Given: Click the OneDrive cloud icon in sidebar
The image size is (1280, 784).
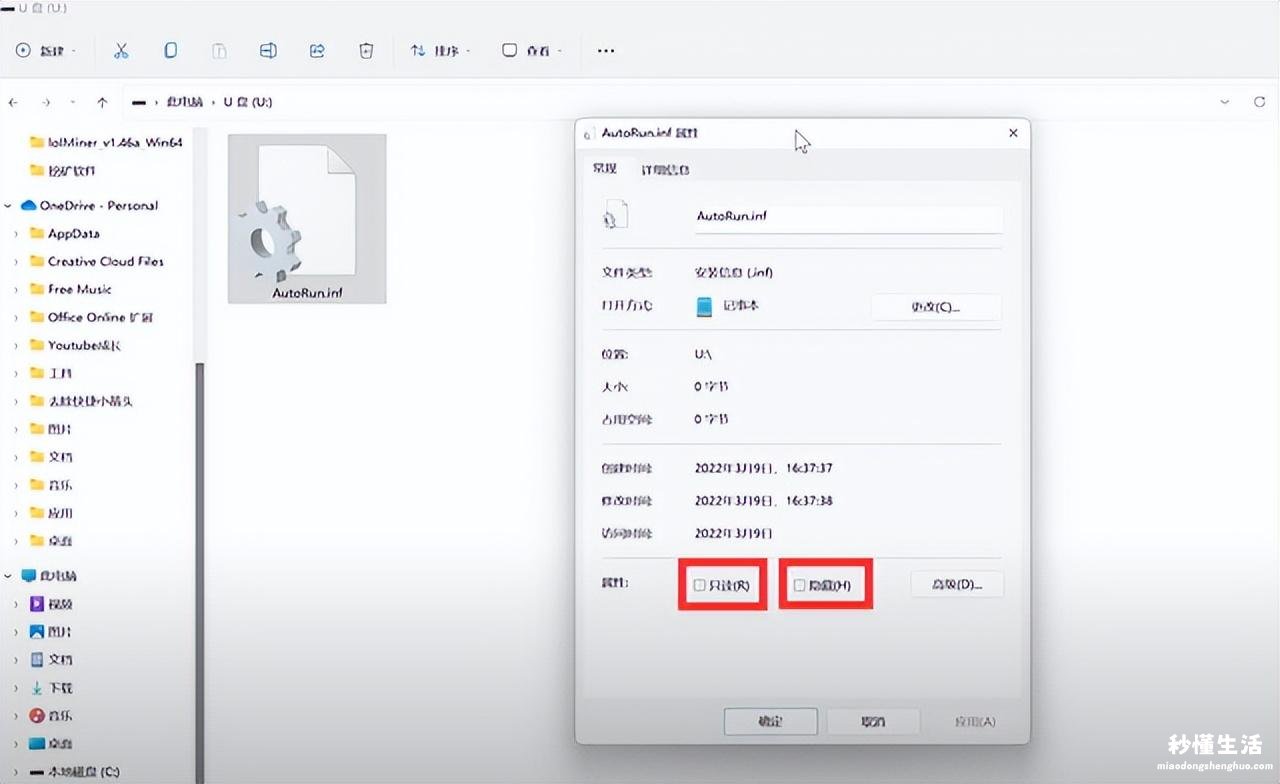Looking at the screenshot, I should 28,206.
